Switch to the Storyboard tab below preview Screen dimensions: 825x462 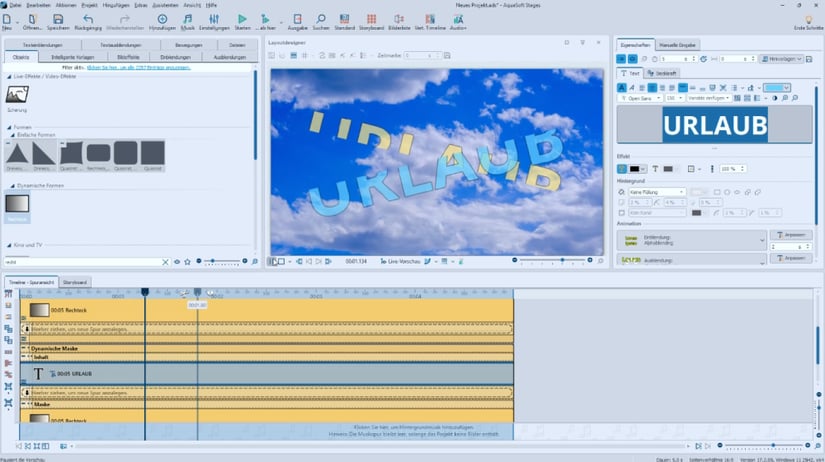tap(75, 283)
